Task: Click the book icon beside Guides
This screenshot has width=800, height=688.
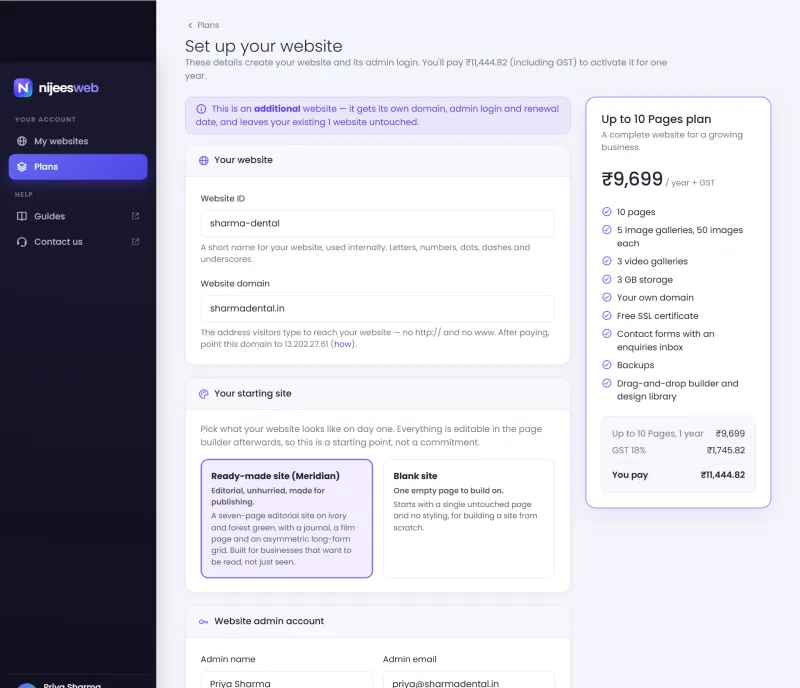Action: point(22,216)
